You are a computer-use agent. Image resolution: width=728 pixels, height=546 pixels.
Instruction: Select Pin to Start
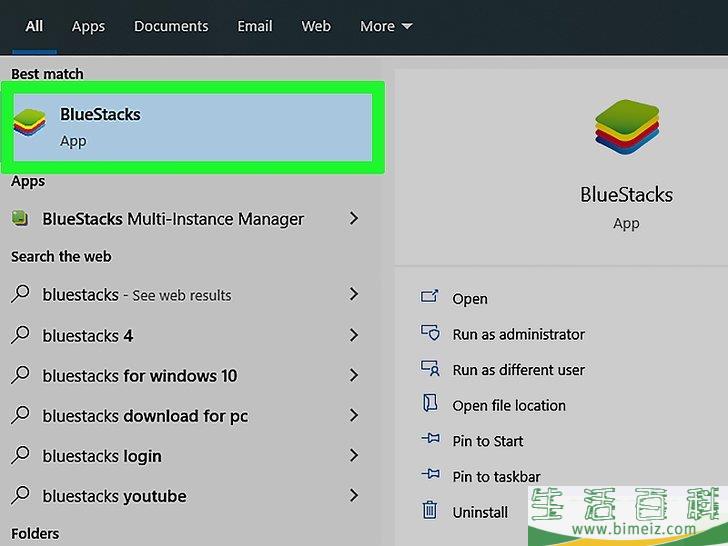[x=488, y=441]
